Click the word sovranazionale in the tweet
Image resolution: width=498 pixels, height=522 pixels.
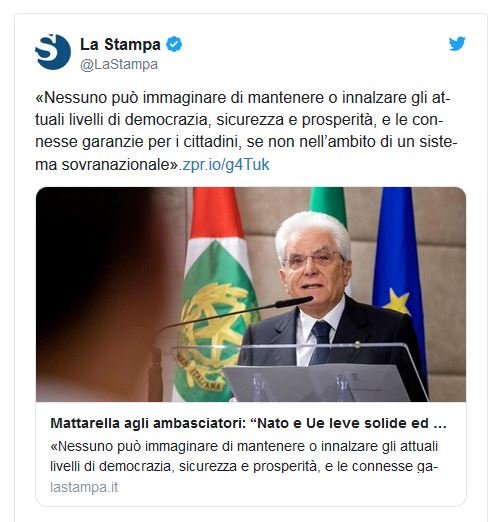(120, 165)
